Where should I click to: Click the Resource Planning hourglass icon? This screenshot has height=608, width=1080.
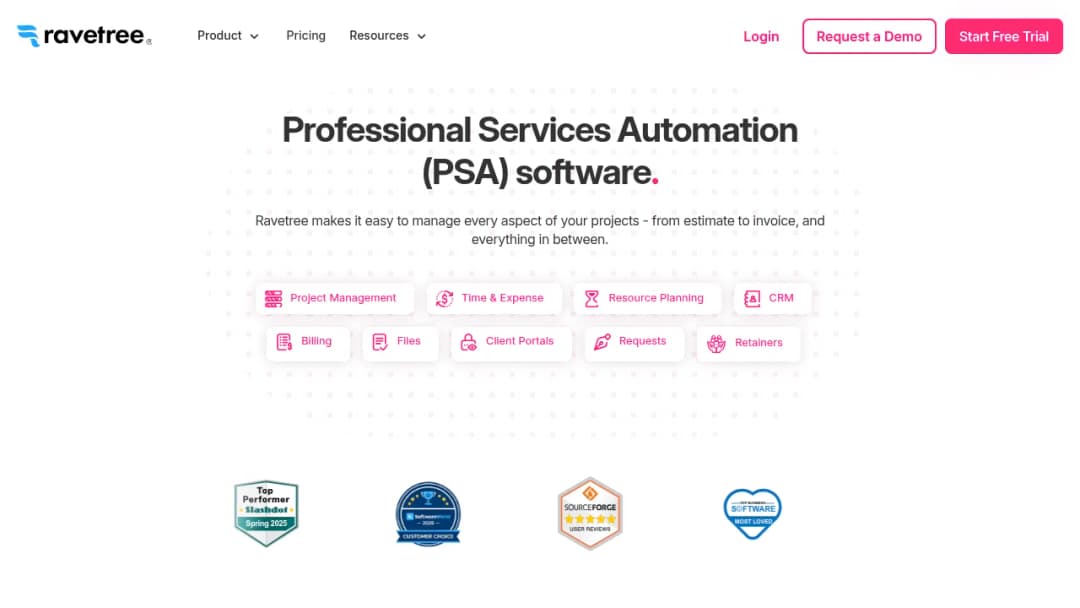[592, 298]
